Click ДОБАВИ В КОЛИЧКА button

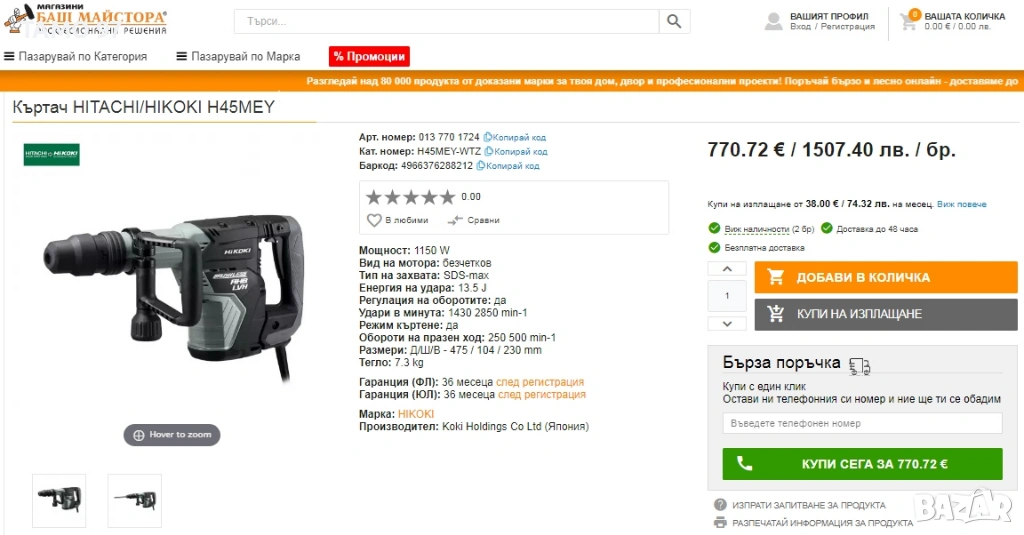click(886, 277)
